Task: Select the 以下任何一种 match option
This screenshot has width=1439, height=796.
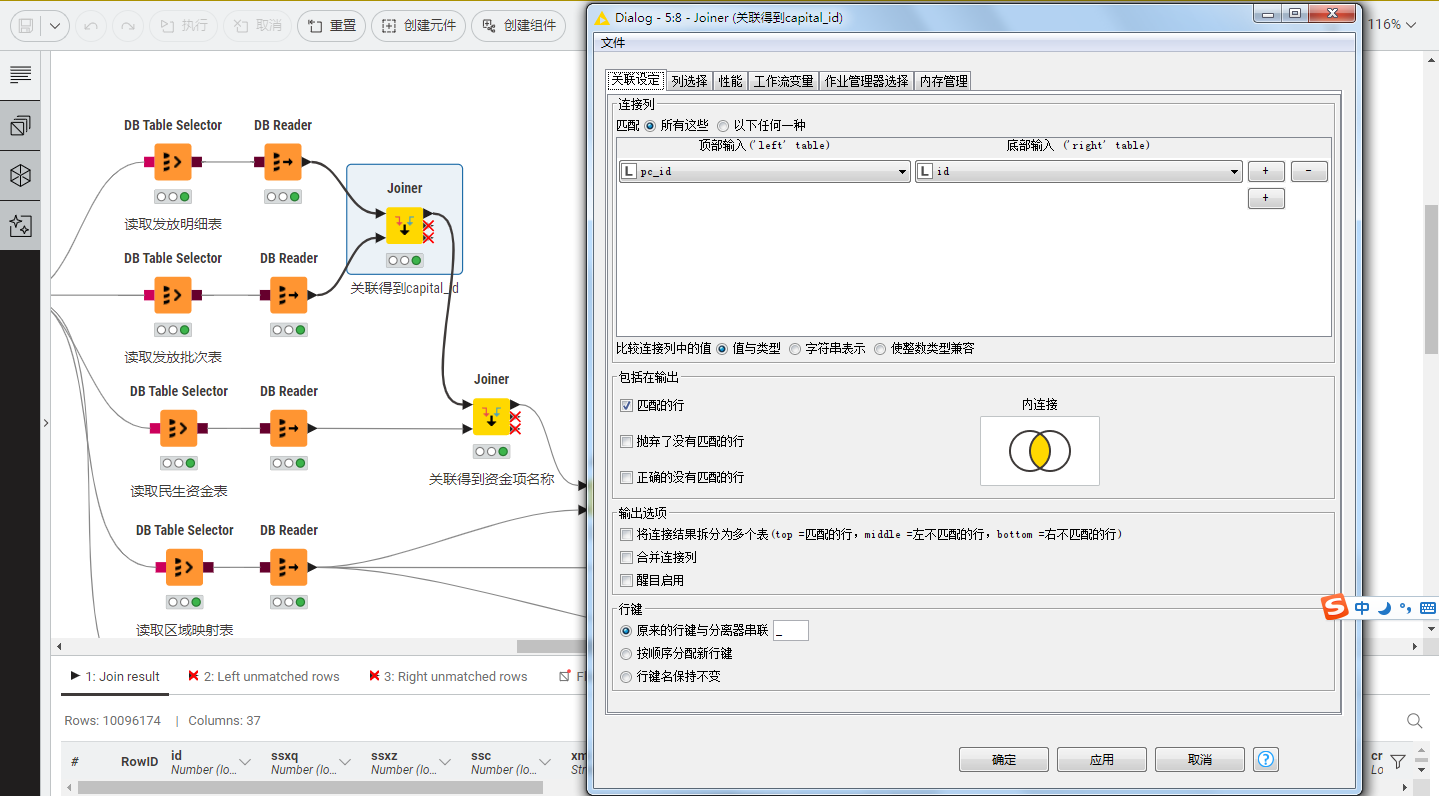Action: pyautogui.click(x=723, y=126)
